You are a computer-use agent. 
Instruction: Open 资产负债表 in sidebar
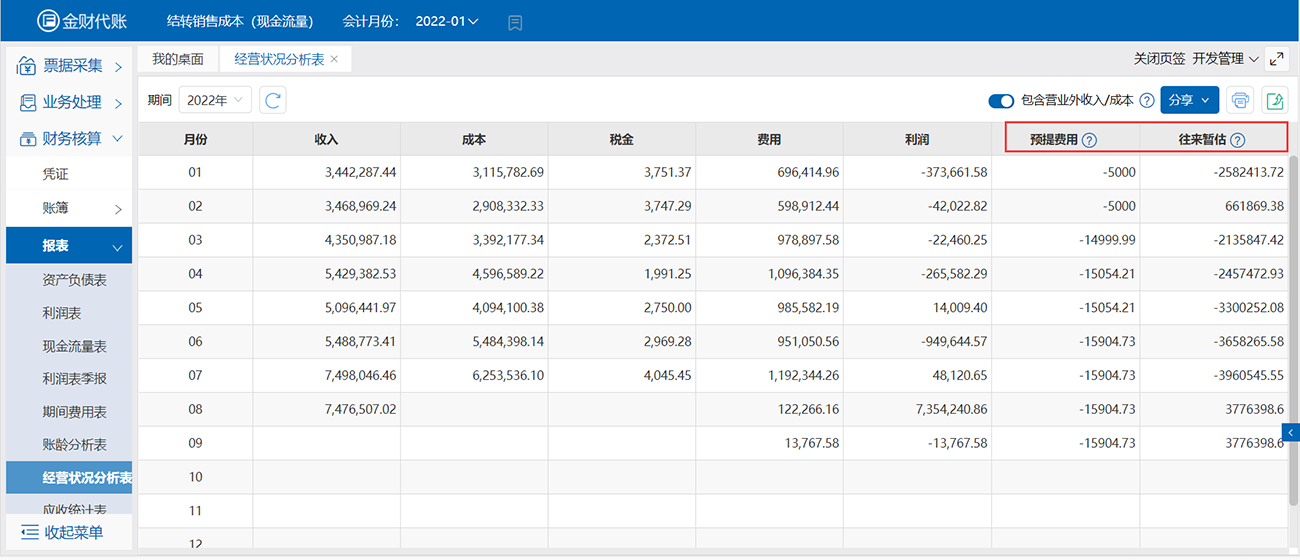75,280
